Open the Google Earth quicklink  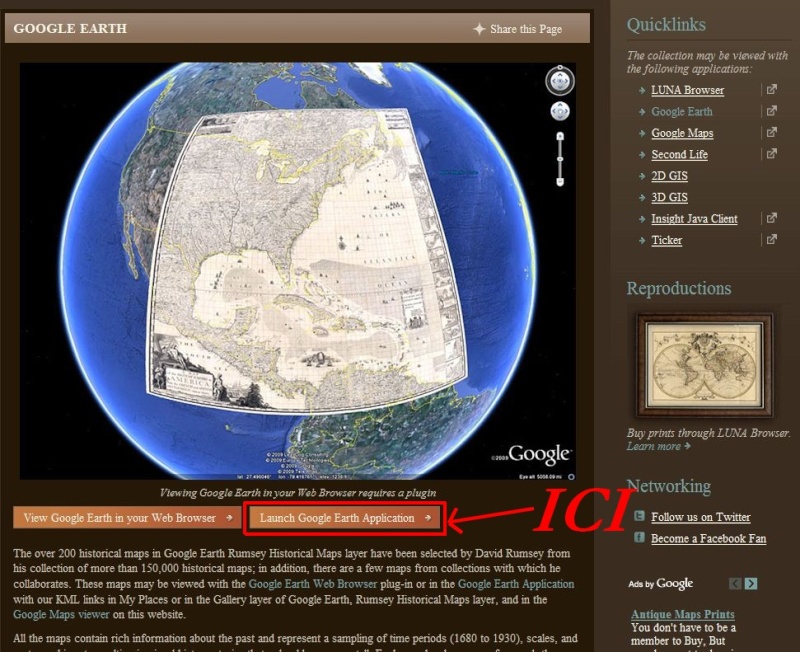pyautogui.click(x=682, y=112)
